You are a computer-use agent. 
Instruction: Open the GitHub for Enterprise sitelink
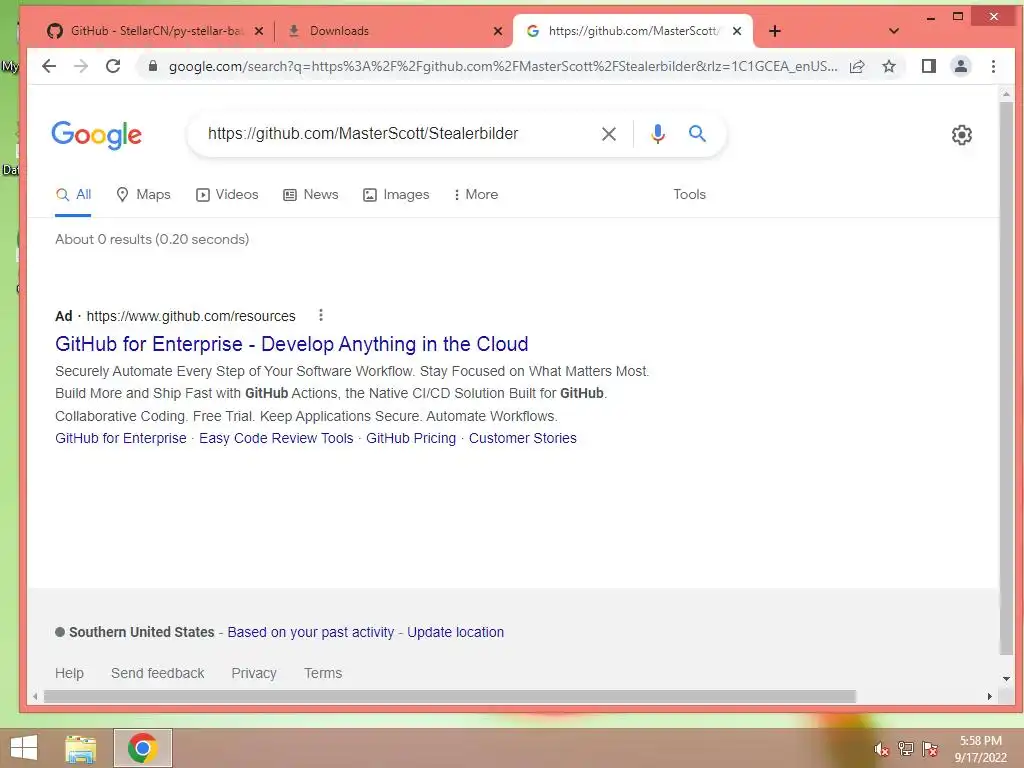(x=121, y=438)
